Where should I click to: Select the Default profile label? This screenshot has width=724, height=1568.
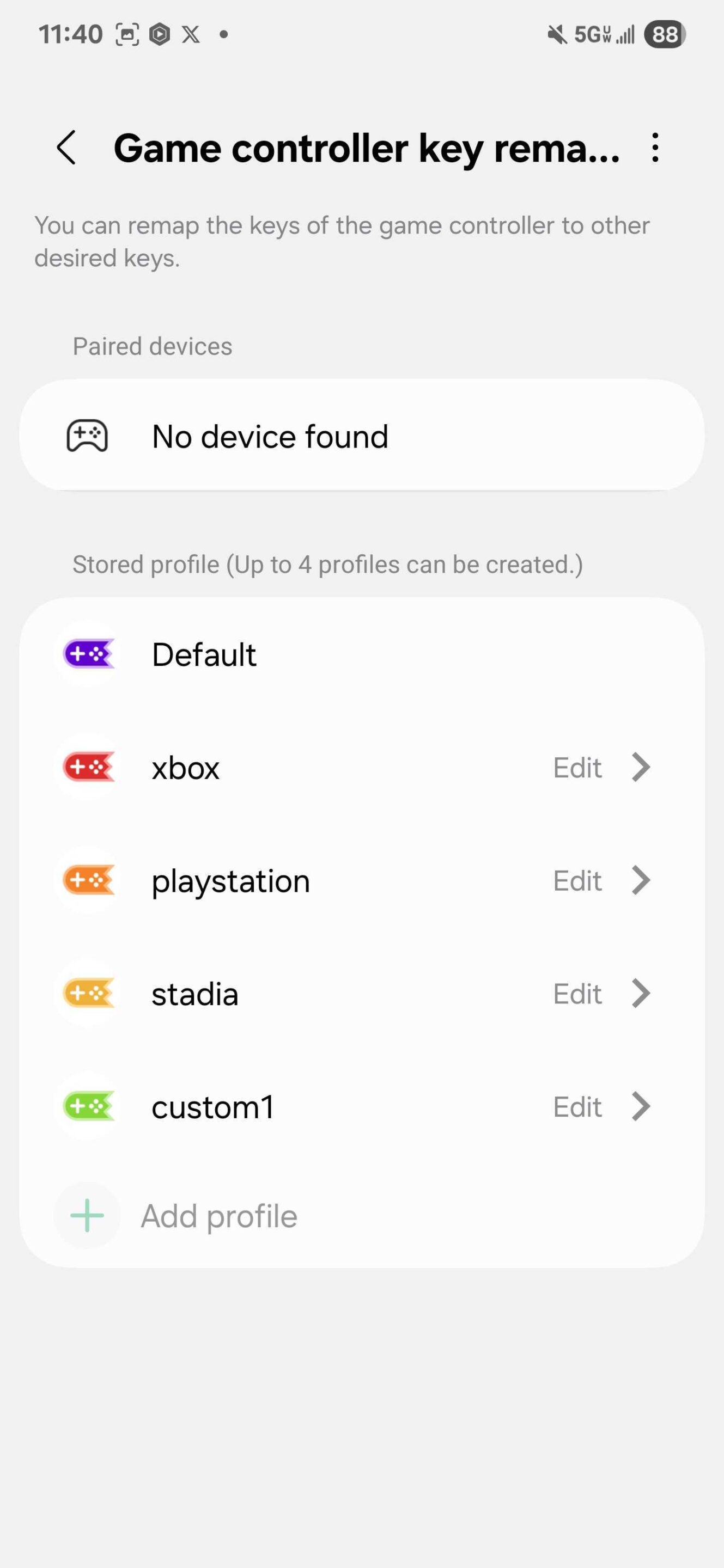pyautogui.click(x=204, y=654)
